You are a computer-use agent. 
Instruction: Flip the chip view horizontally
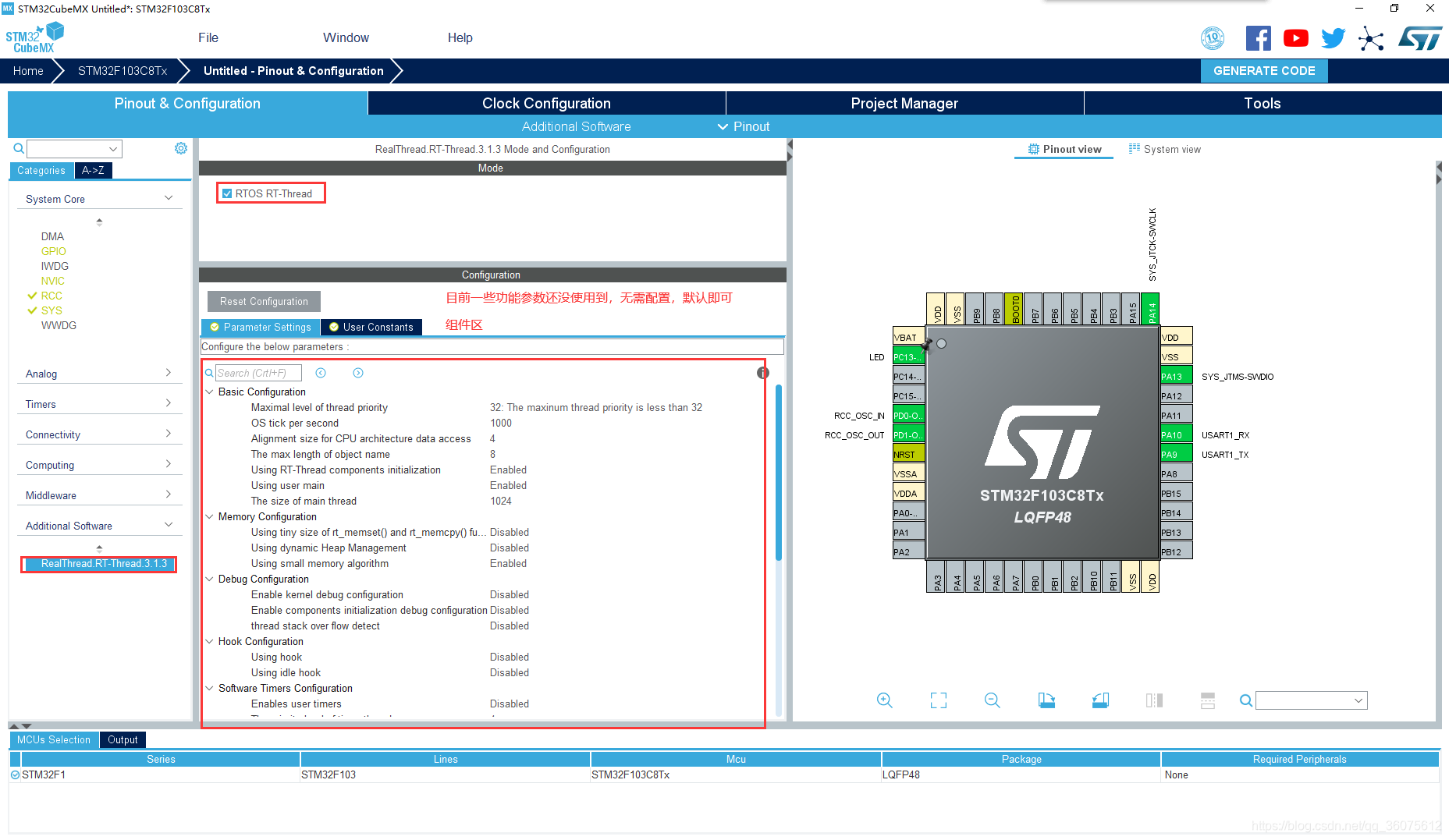(1154, 700)
